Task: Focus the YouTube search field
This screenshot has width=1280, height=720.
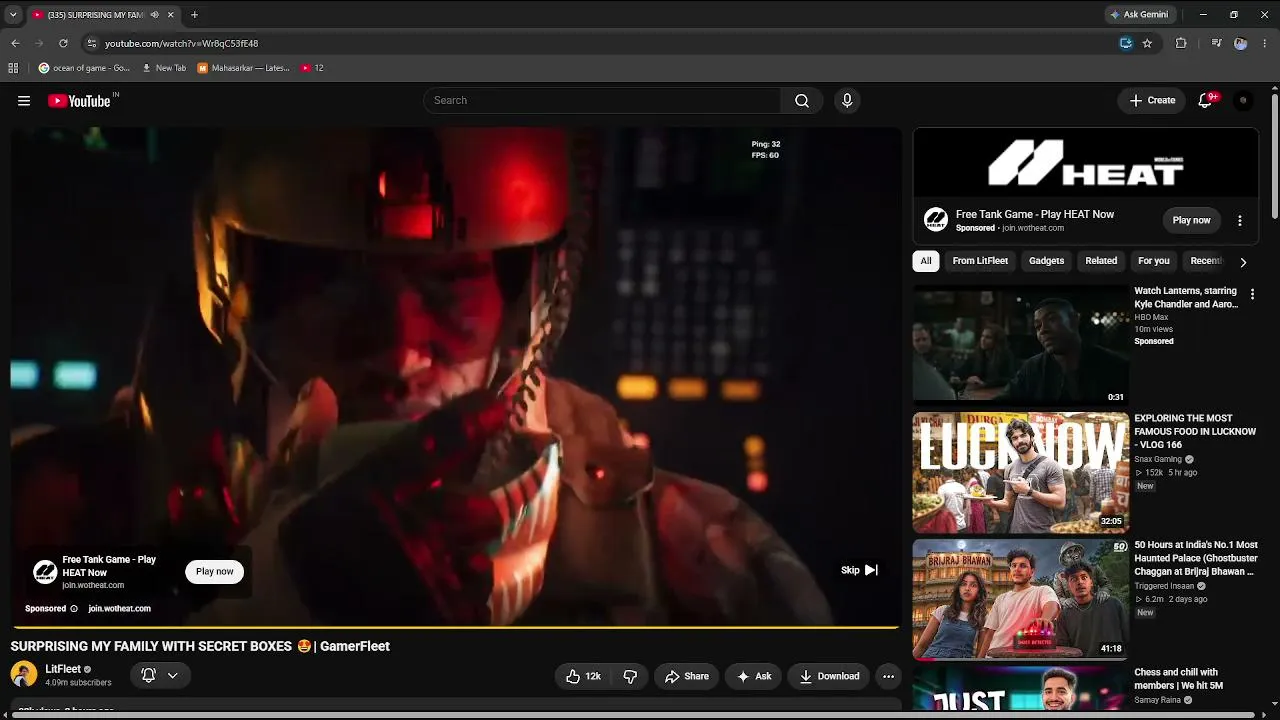Action: click(x=602, y=100)
